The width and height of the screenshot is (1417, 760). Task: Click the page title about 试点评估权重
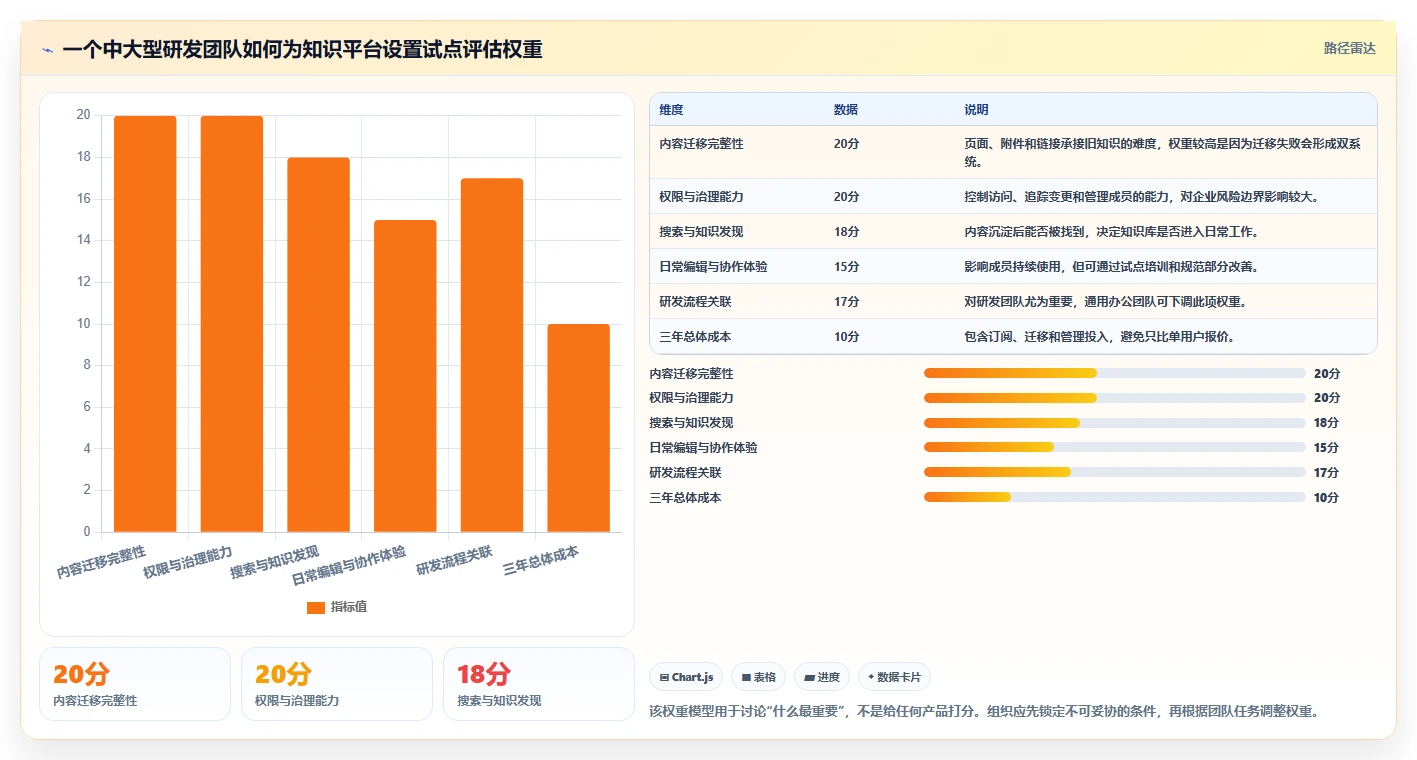(x=302, y=49)
